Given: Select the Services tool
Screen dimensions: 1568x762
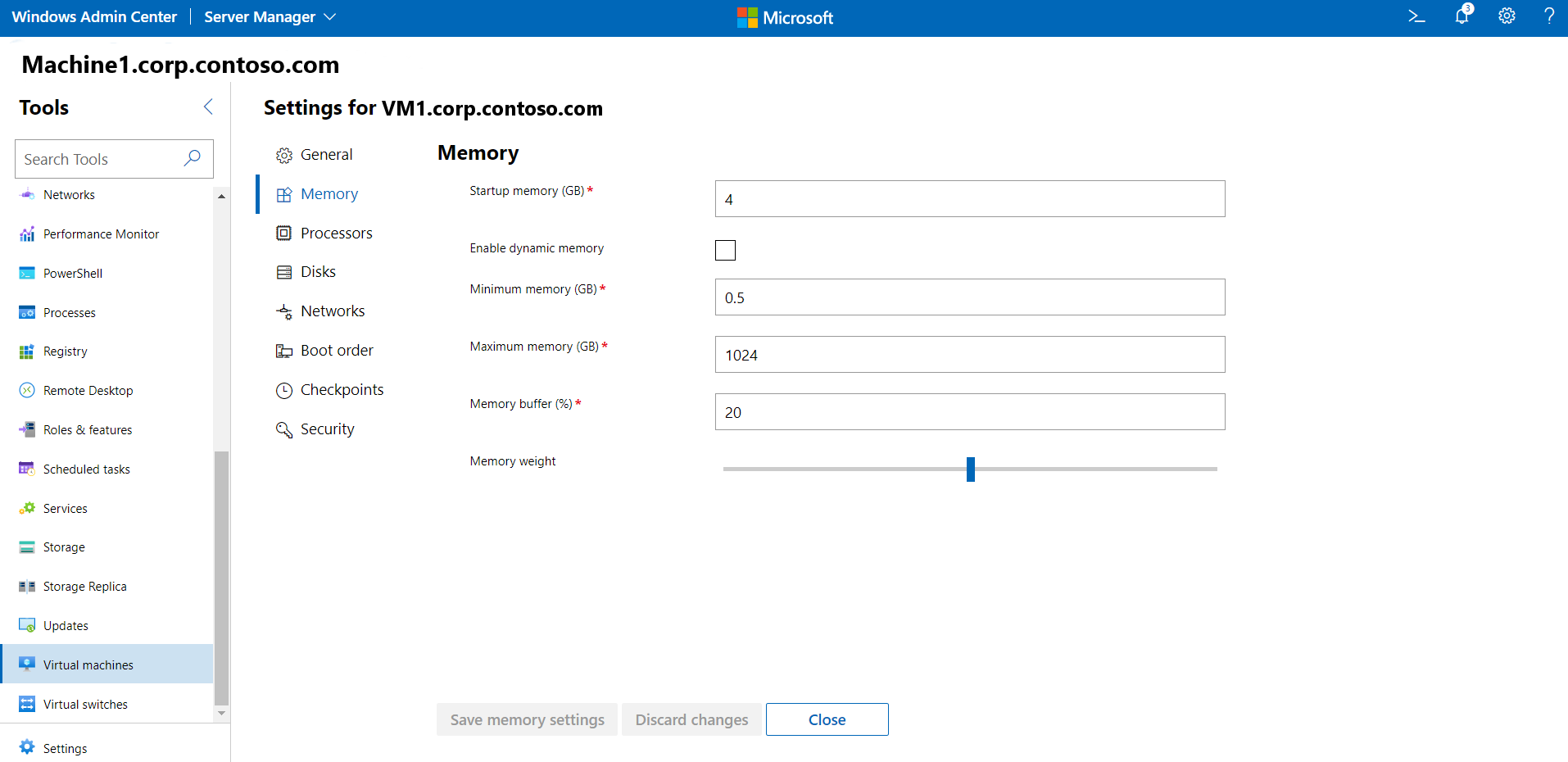Looking at the screenshot, I should pyautogui.click(x=65, y=508).
